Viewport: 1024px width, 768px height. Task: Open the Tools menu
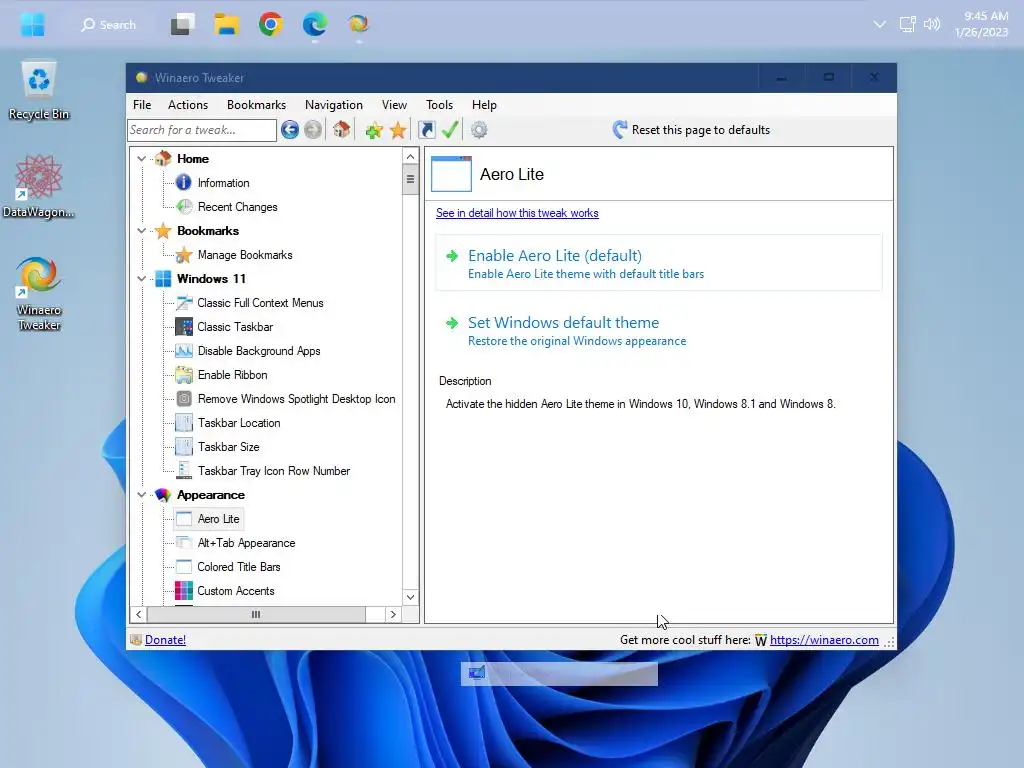coord(440,105)
